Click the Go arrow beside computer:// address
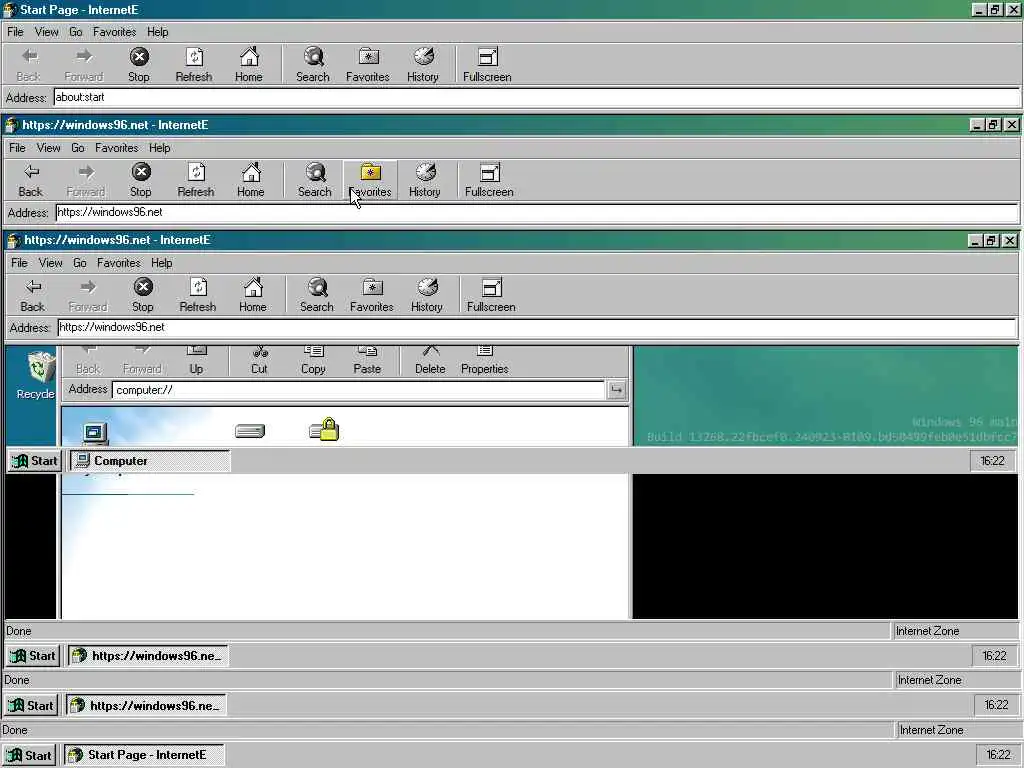 [x=616, y=390]
